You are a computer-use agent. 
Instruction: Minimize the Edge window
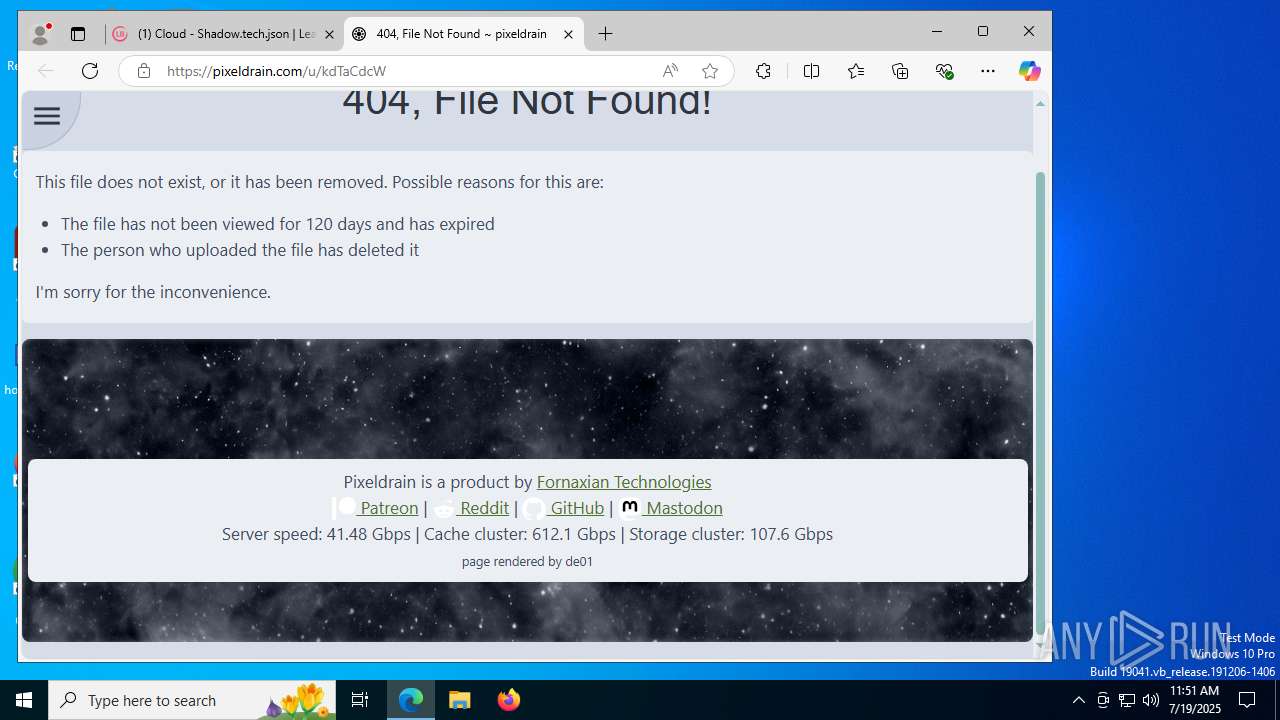click(937, 32)
